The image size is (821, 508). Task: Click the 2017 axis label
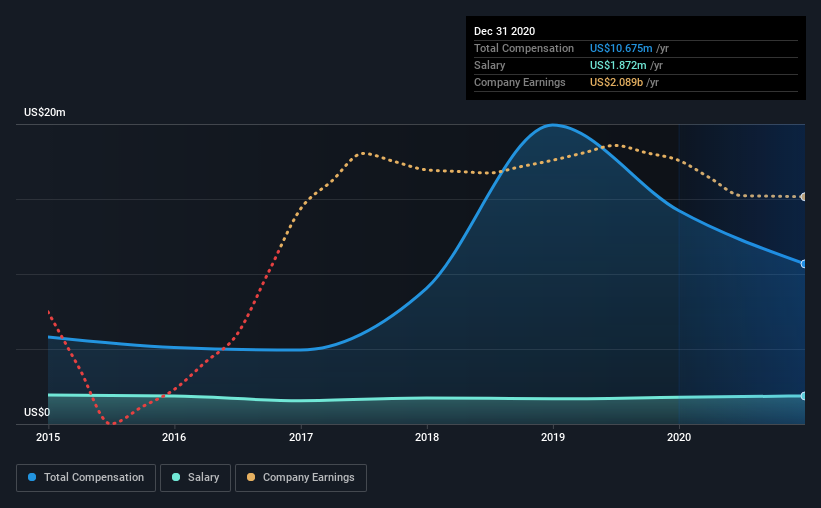[x=301, y=437]
